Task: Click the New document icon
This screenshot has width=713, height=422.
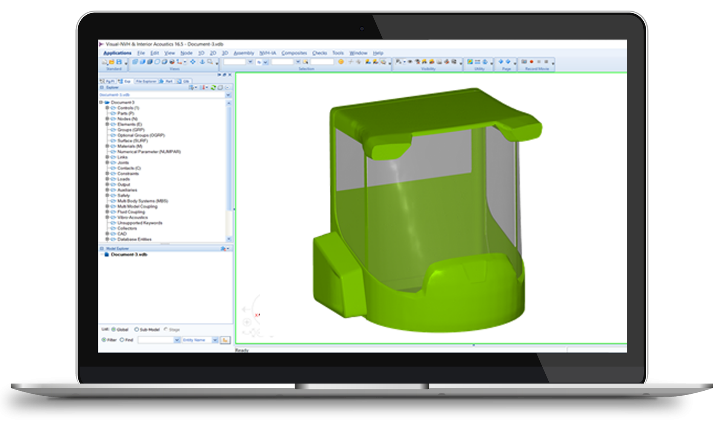Action: (x=104, y=62)
